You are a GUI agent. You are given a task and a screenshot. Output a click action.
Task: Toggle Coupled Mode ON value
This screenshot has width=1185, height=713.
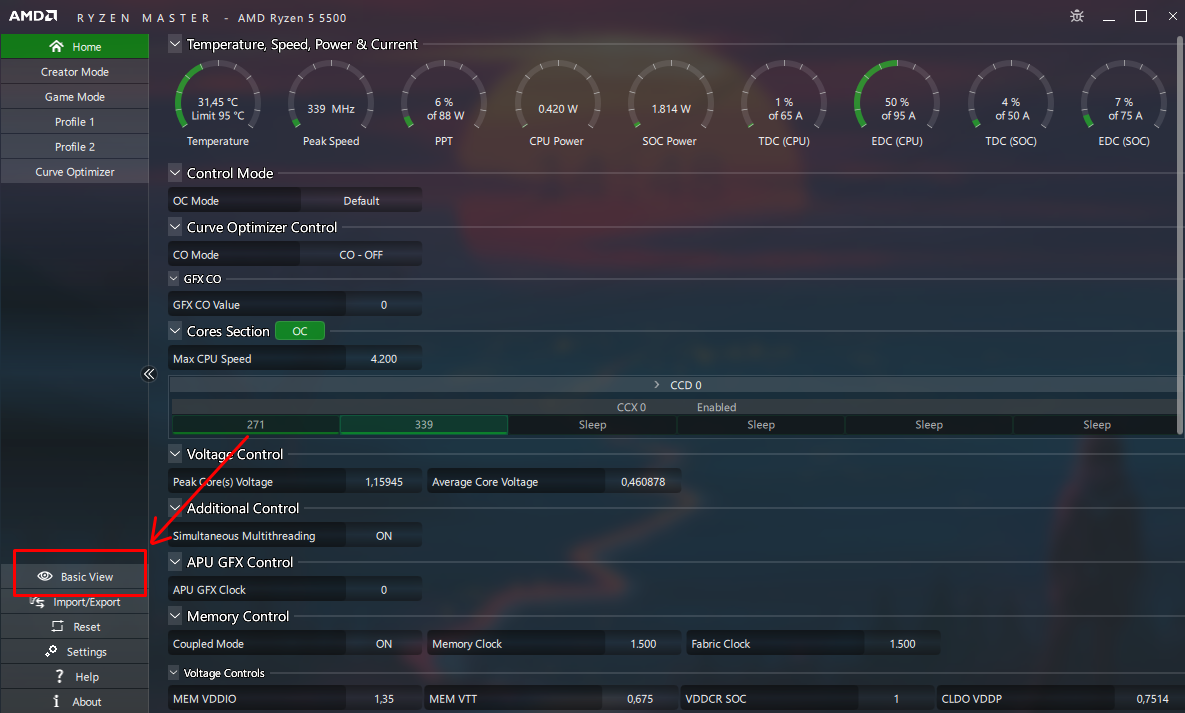pyautogui.click(x=384, y=643)
